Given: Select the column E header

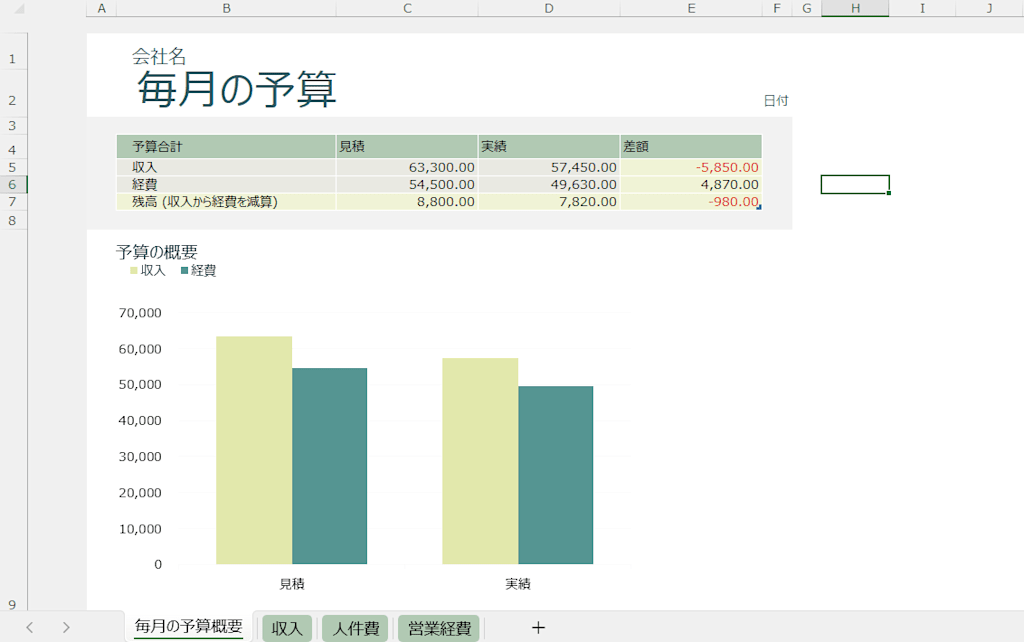Looking at the screenshot, I should [x=691, y=8].
